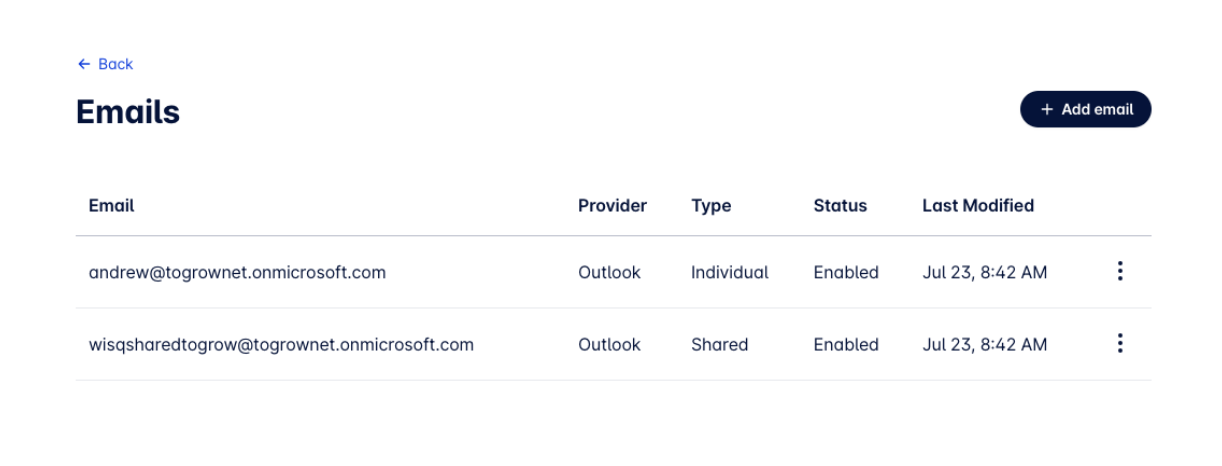
Task: Click the Type column header
Action: click(x=711, y=206)
